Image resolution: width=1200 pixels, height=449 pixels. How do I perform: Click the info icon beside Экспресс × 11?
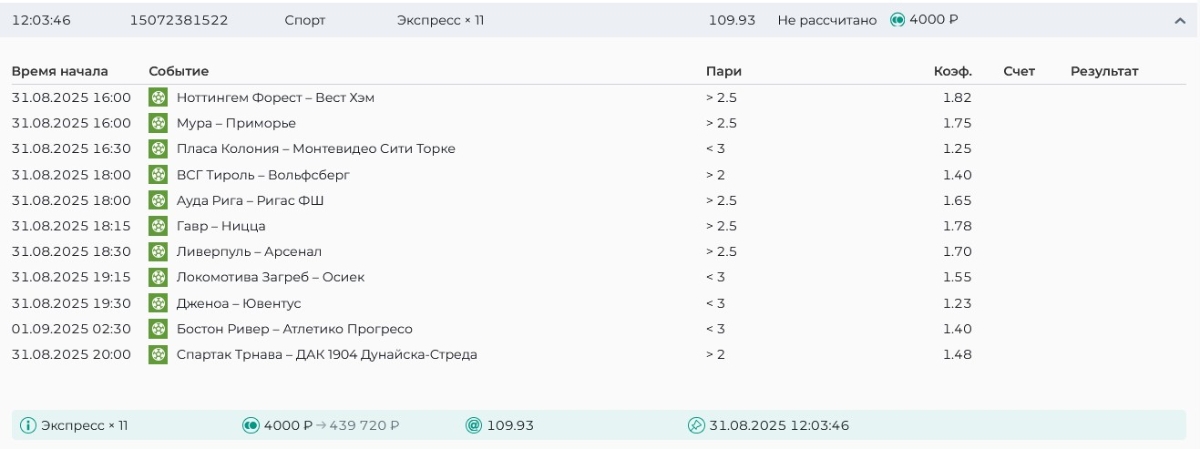click(x=28, y=426)
